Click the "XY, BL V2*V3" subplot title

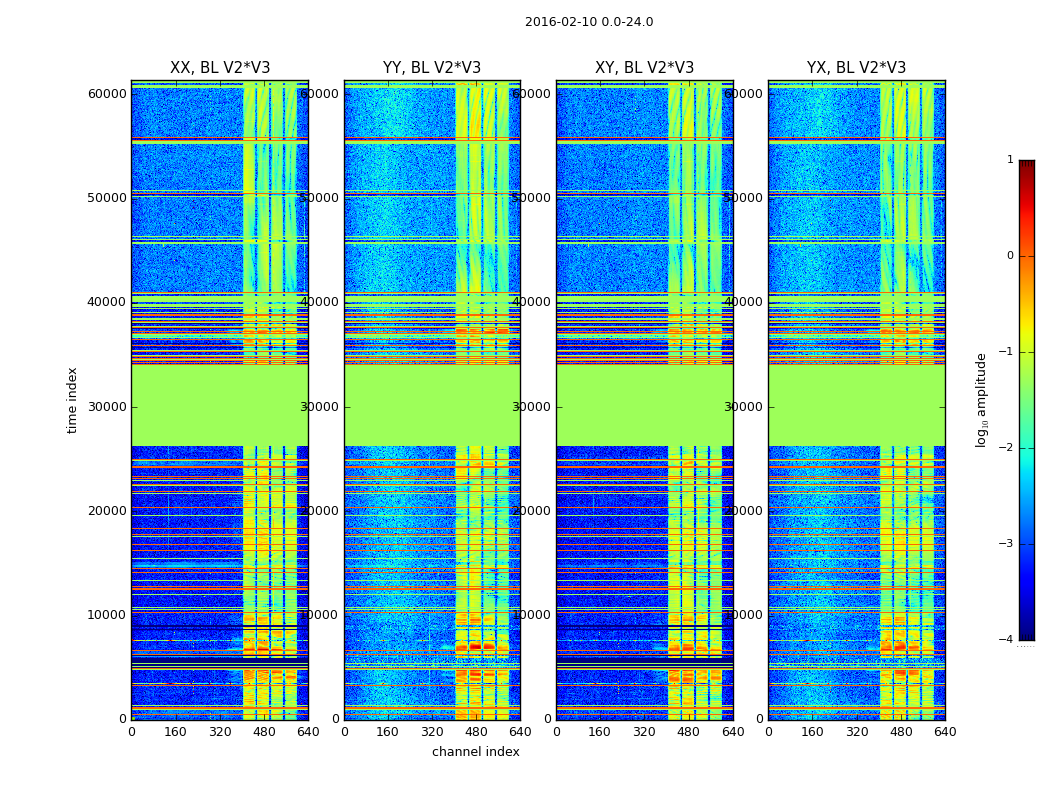pos(644,68)
